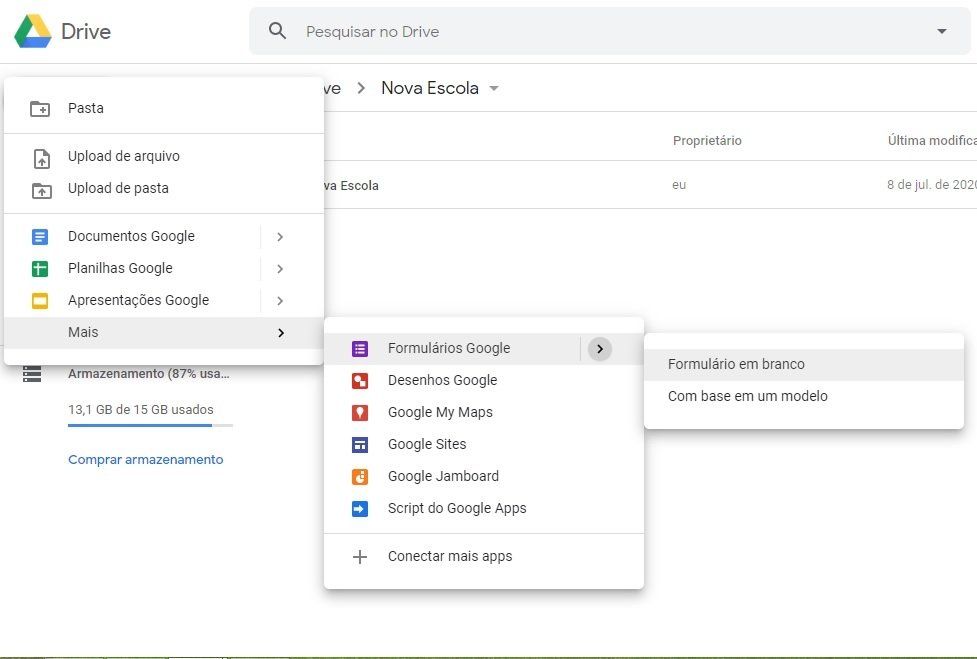Click the plus icon beside Conectar mais apps
Viewport: 977px width, 659px height.
[360, 557]
